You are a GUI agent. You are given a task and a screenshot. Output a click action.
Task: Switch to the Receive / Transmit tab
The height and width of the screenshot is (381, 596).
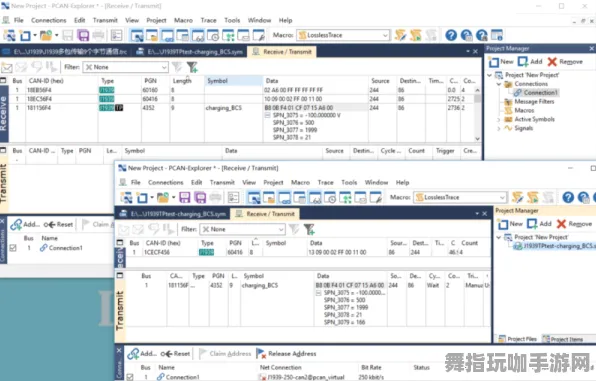[x=282, y=52]
